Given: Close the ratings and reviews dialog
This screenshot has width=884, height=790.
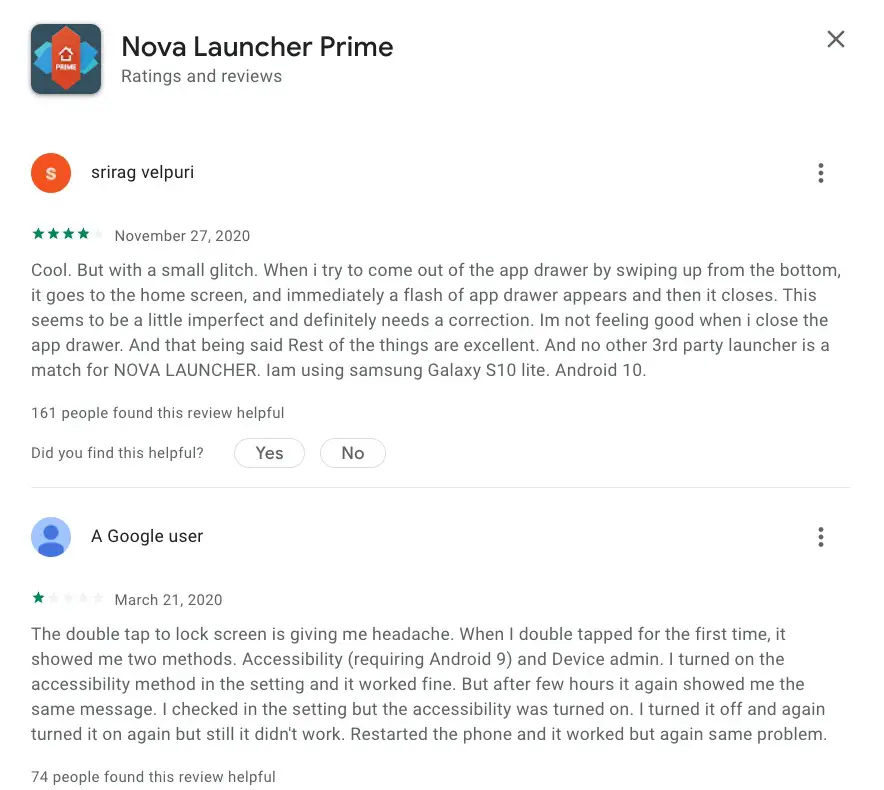Looking at the screenshot, I should click(x=836, y=39).
